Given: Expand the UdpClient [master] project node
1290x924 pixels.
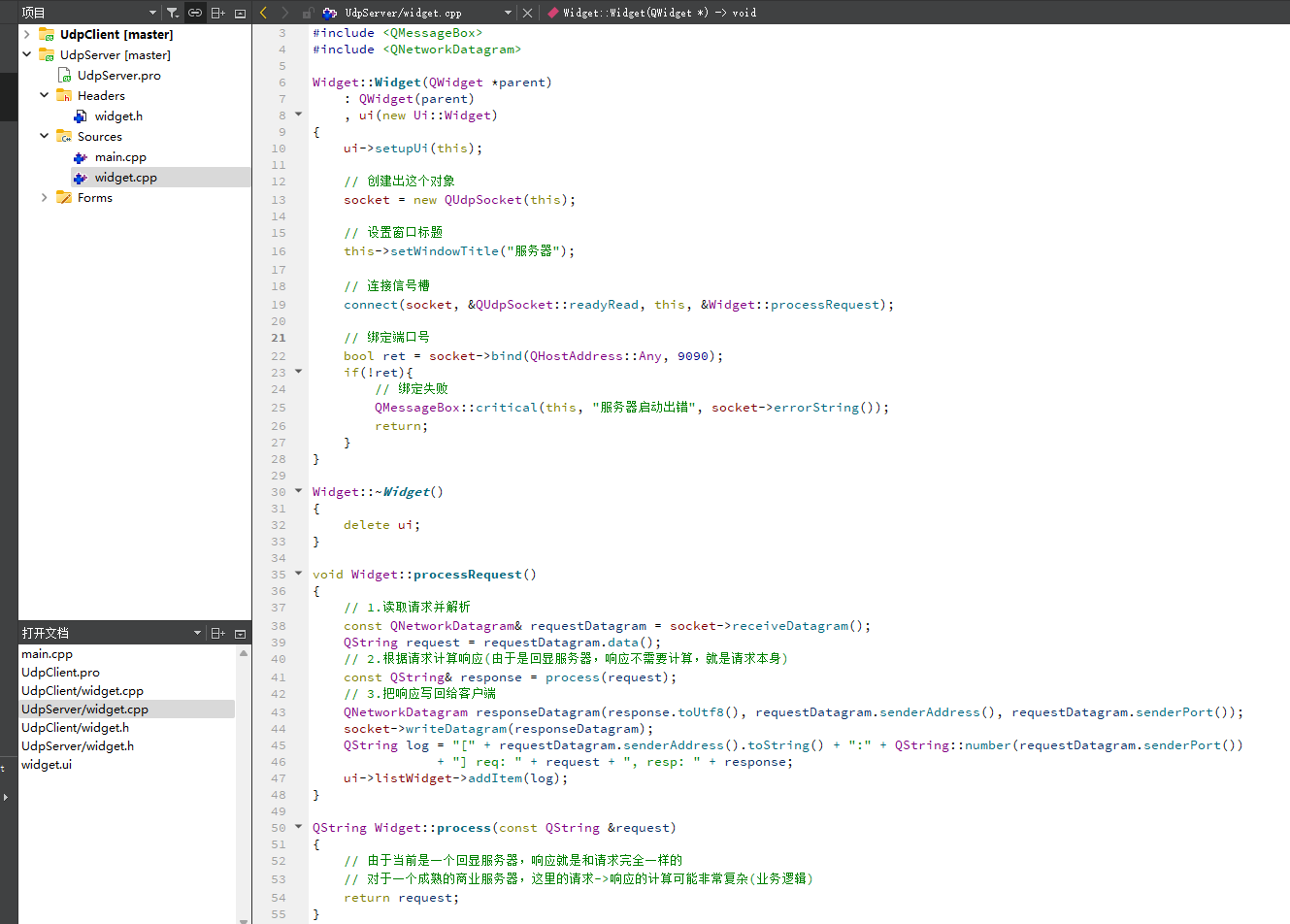Looking at the screenshot, I should 27,34.
